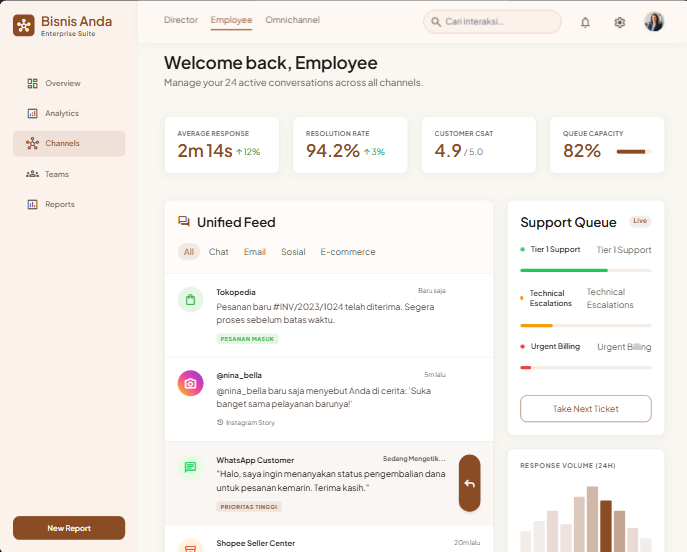Click the Analytics chart icon
Image resolution: width=687 pixels, height=552 pixels.
coord(32,113)
